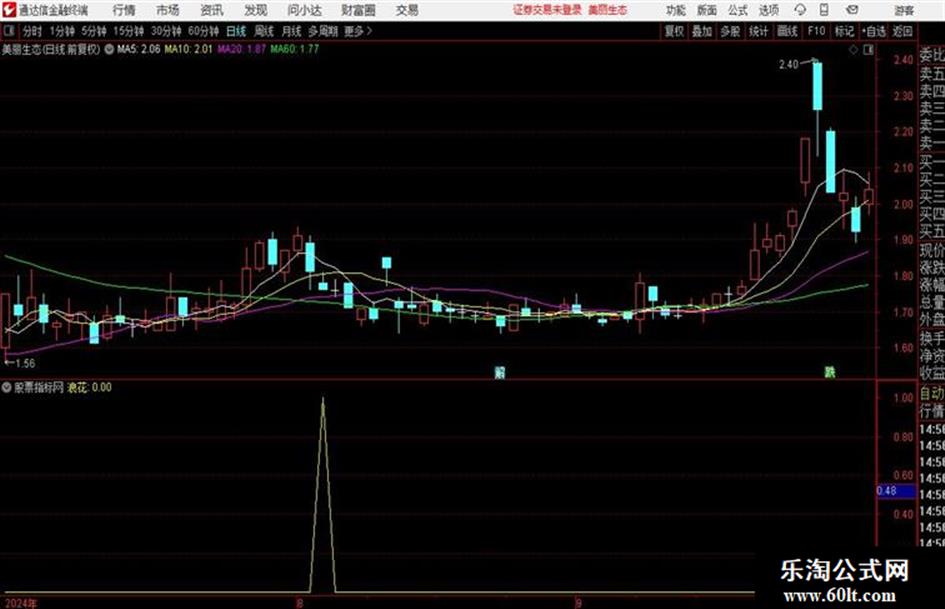Add stock via the 自选 button
Viewport: 945px width, 609px height.
[x=873, y=31]
